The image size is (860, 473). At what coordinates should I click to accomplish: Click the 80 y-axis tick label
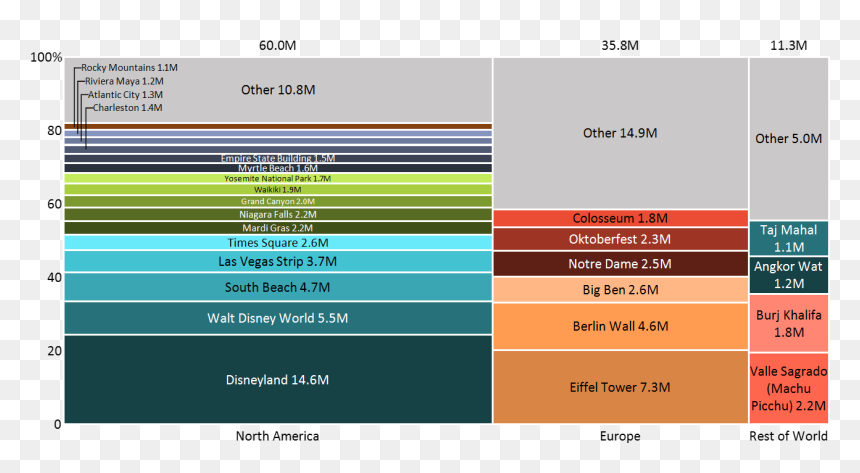(54, 131)
